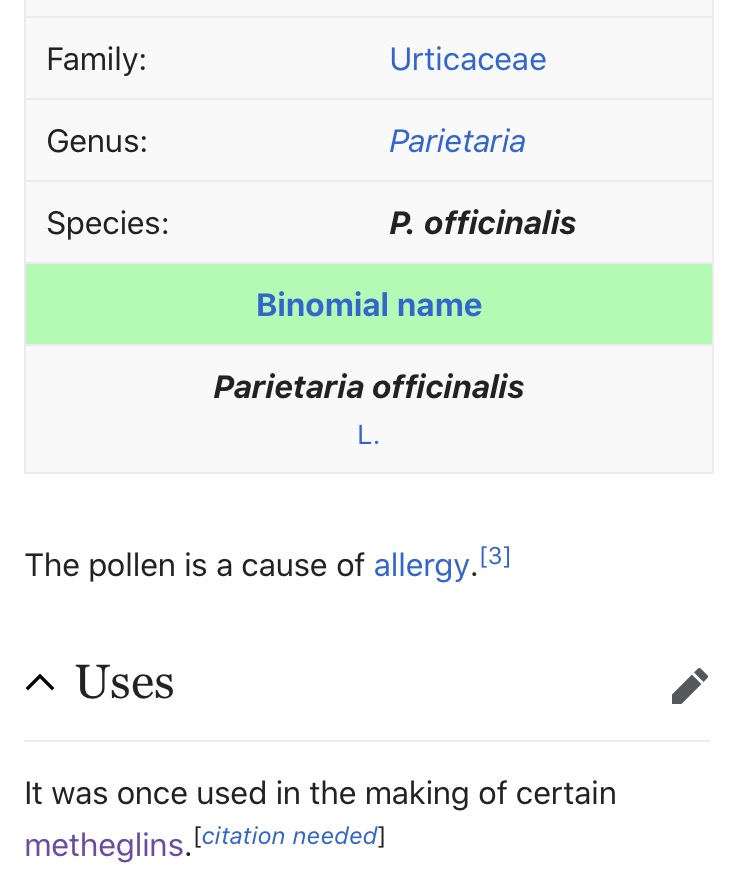Click the Species: row label
Image resolution: width=742 pixels, height=895 pixels.
pyautogui.click(x=108, y=223)
